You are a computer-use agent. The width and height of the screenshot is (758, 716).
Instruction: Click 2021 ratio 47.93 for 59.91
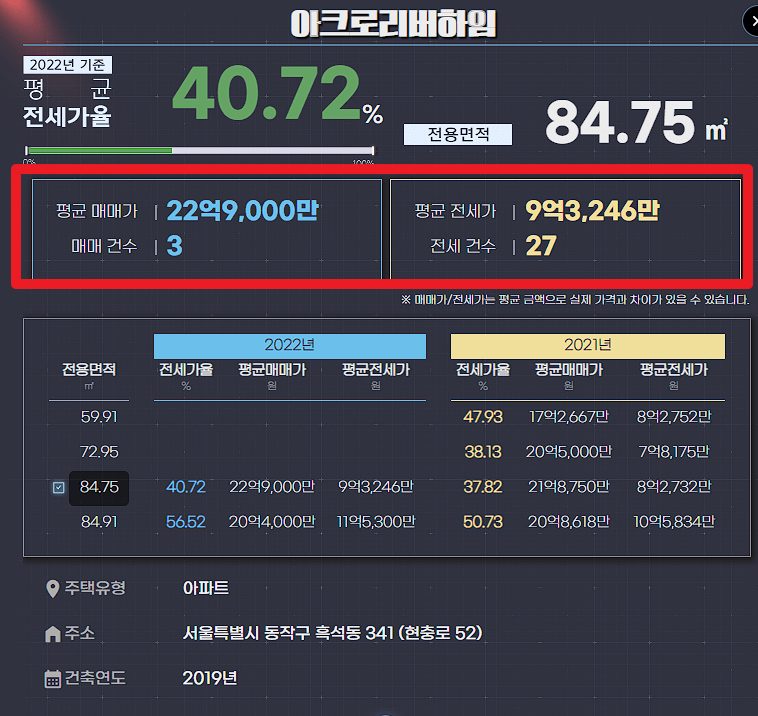point(483,417)
